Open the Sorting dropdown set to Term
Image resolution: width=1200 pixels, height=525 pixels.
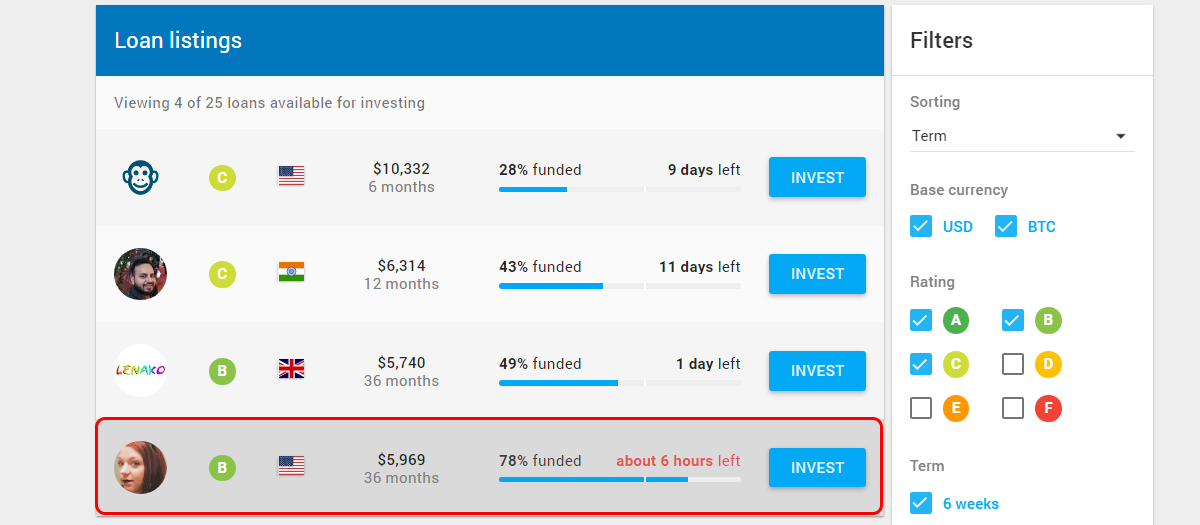point(1022,136)
